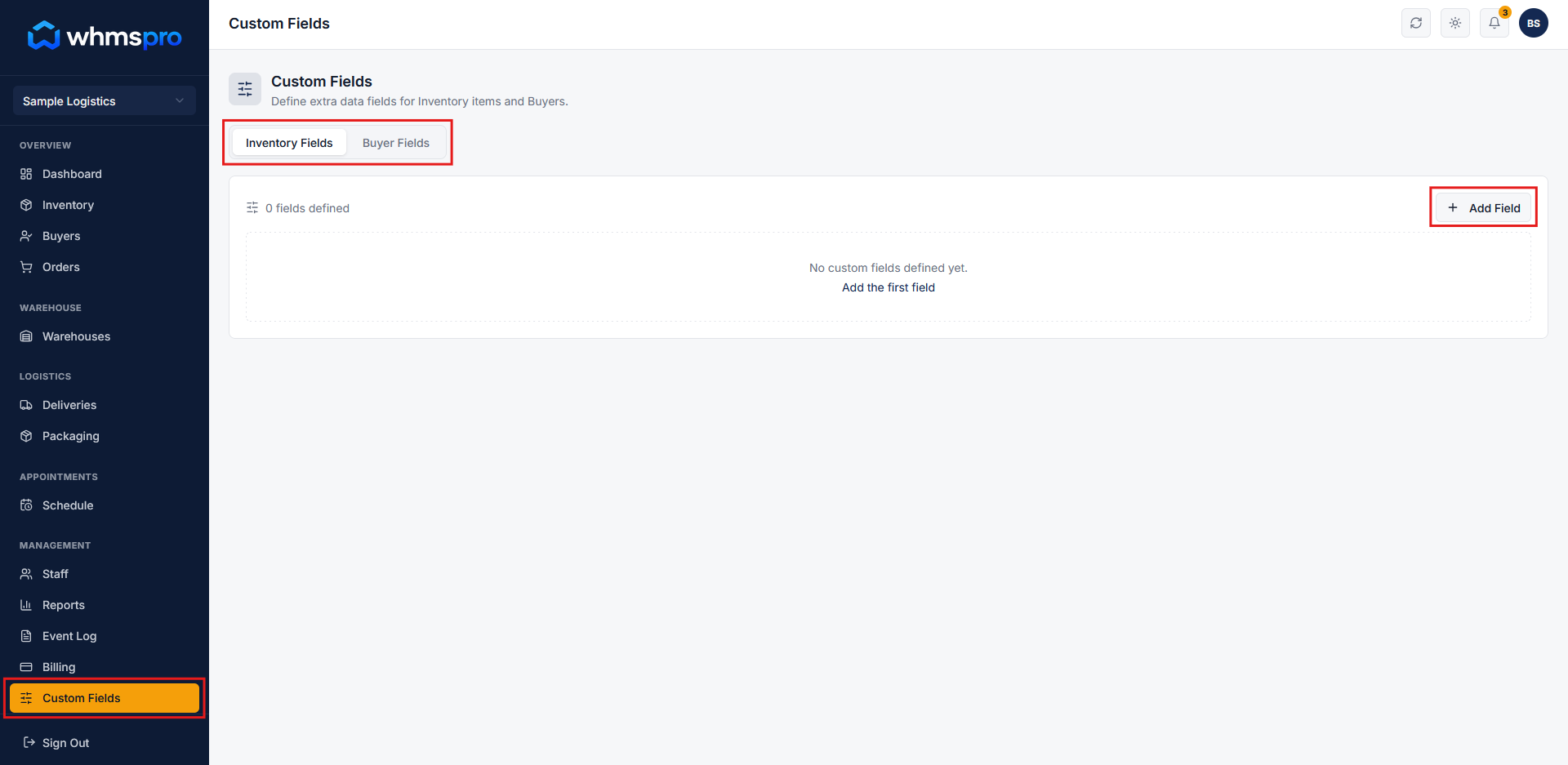The image size is (1568, 765).
Task: Click the Deliveries truck icon
Action: tap(26, 405)
